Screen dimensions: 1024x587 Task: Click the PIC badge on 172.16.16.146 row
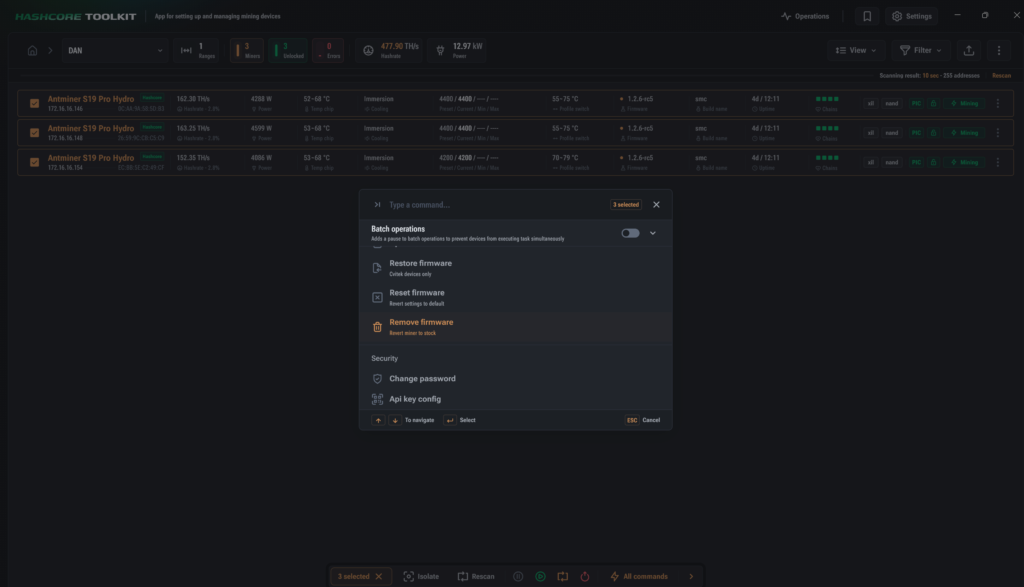(x=916, y=103)
